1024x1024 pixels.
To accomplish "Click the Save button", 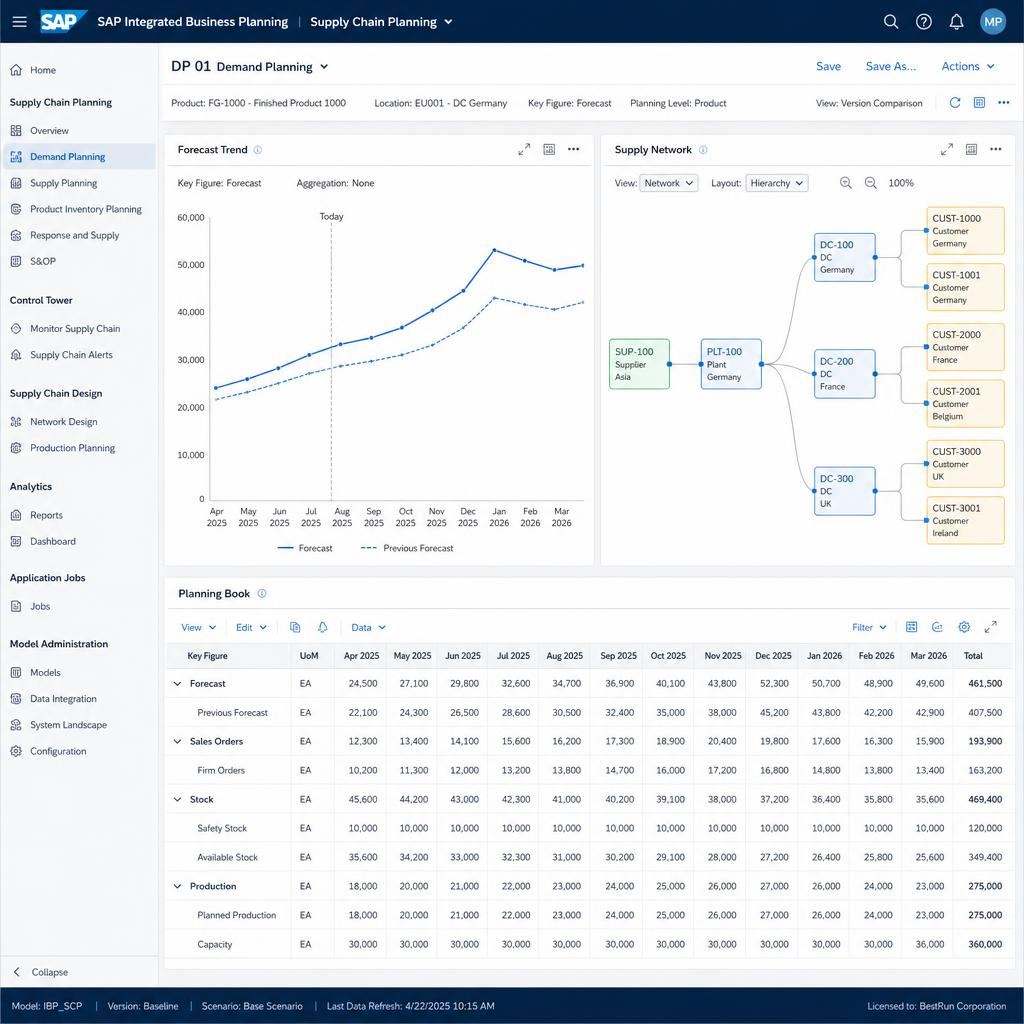I will point(828,66).
